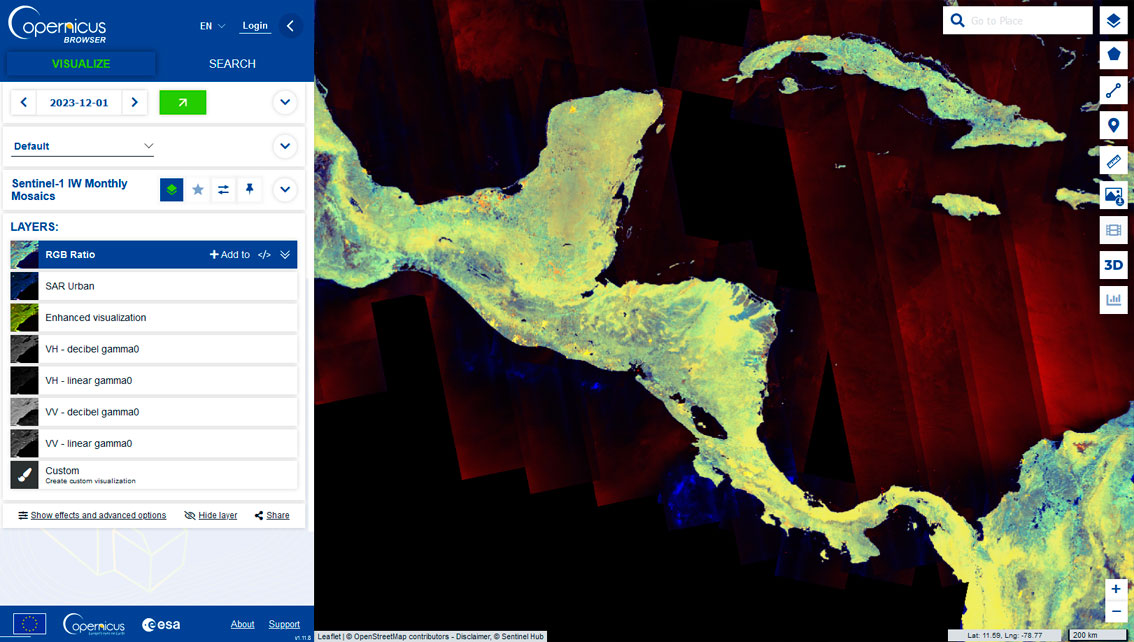
Task: Select the VH - decibel gamma0 layer
Action: 154,349
